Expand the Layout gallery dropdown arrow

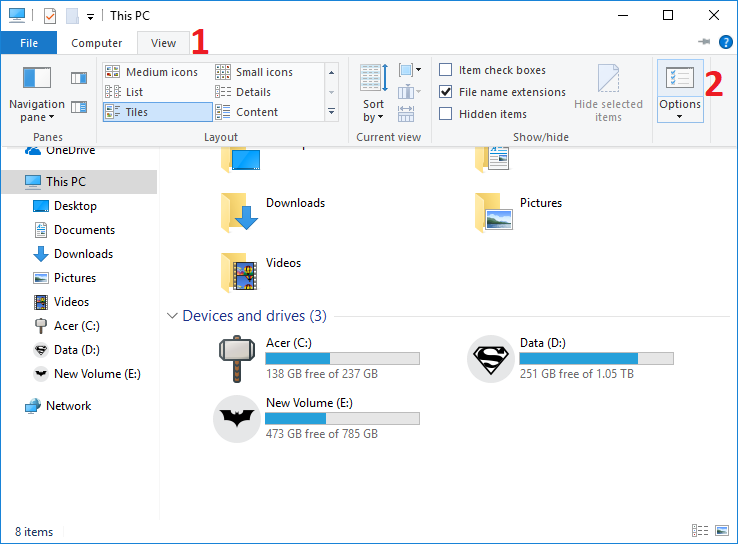coord(332,113)
